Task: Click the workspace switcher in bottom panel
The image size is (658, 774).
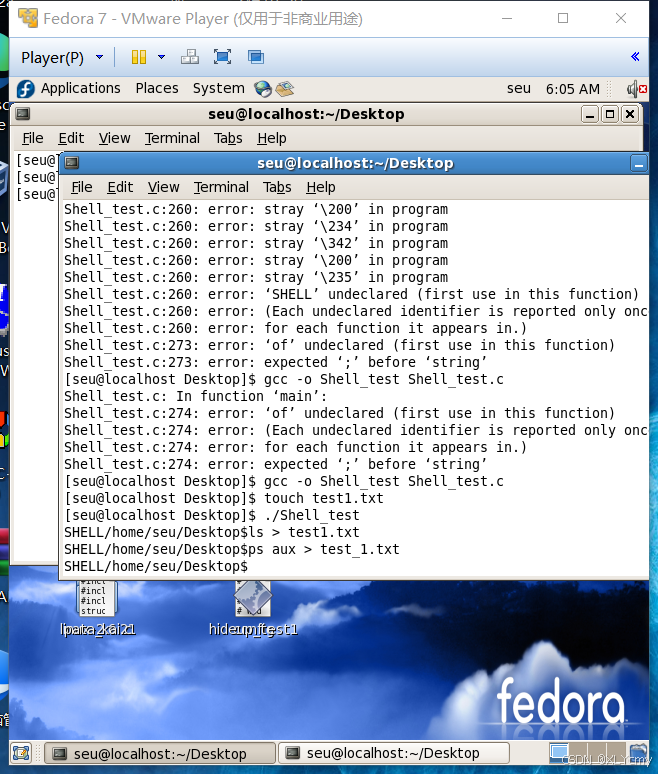Action: (587, 753)
